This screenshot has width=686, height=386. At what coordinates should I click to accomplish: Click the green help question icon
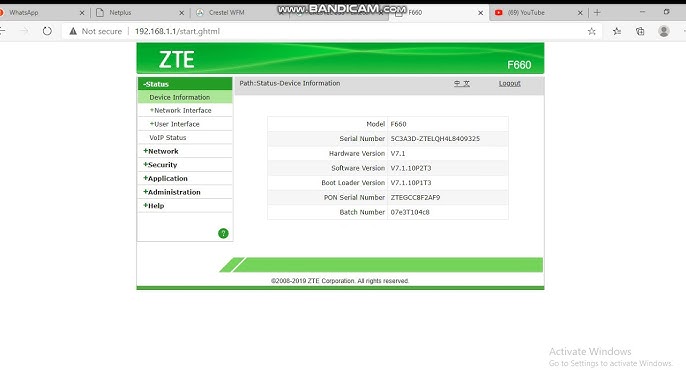click(223, 233)
